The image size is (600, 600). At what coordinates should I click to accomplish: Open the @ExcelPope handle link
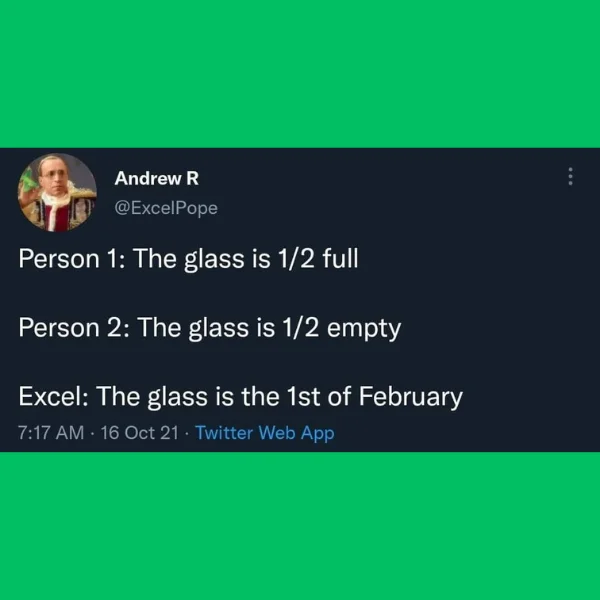pos(166,208)
